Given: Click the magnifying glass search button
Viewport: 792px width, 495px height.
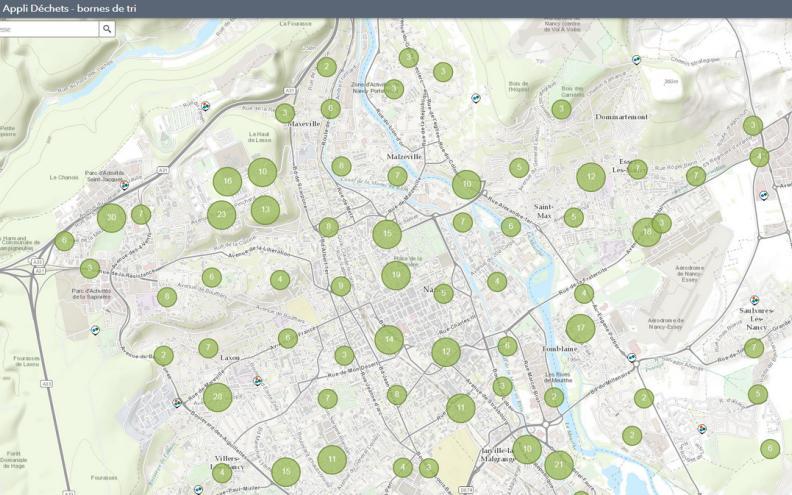Looking at the screenshot, I should 106,29.
